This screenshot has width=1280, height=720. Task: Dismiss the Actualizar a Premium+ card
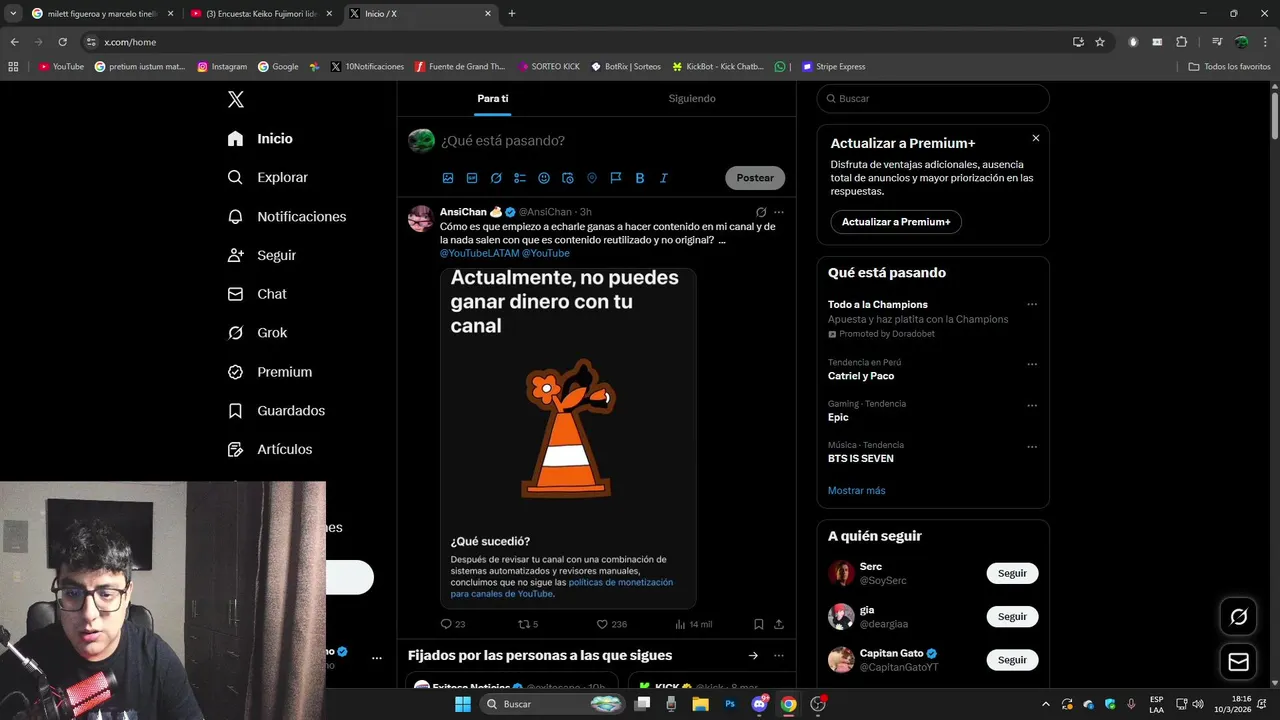click(1036, 138)
